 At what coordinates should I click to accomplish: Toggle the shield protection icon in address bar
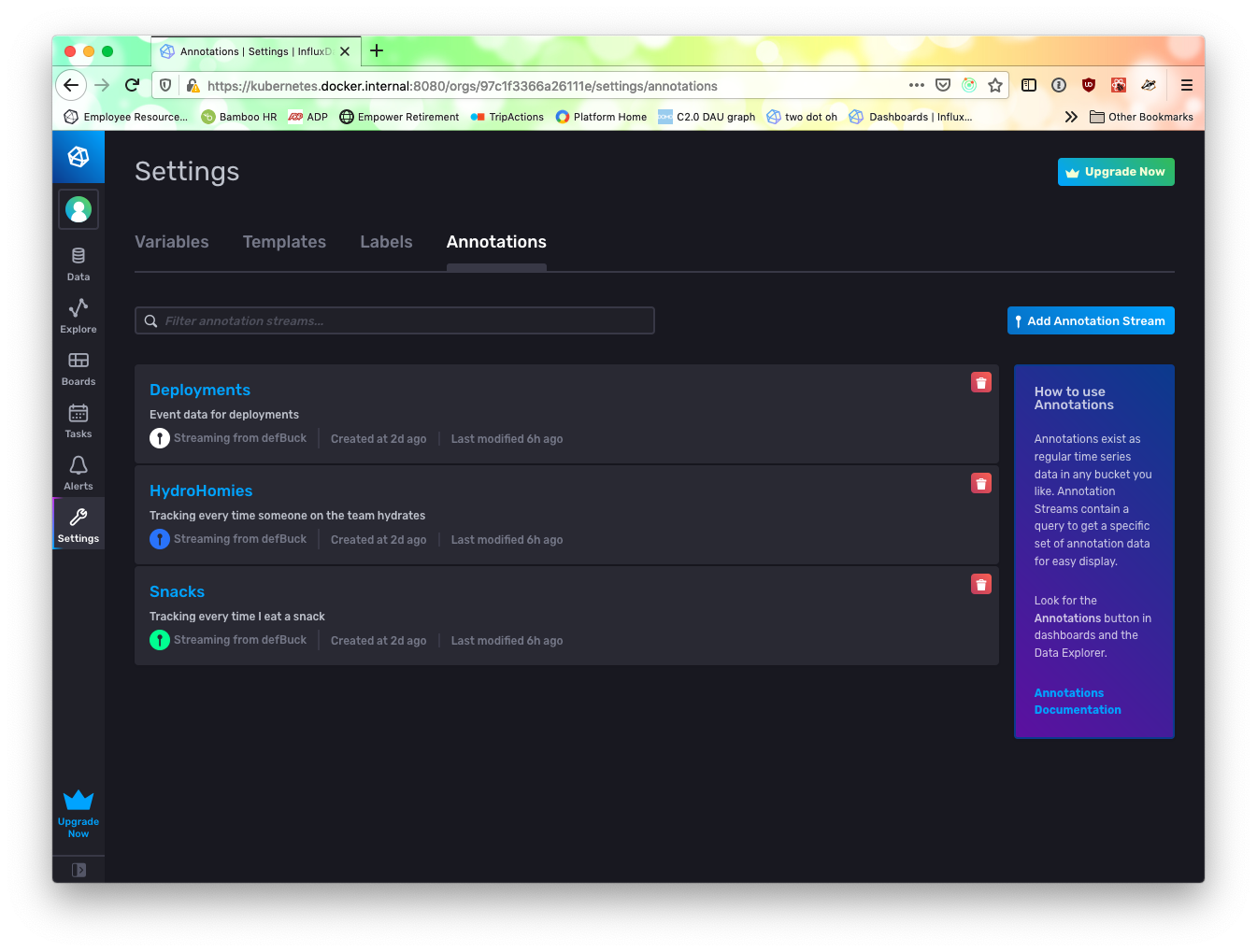tap(165, 85)
